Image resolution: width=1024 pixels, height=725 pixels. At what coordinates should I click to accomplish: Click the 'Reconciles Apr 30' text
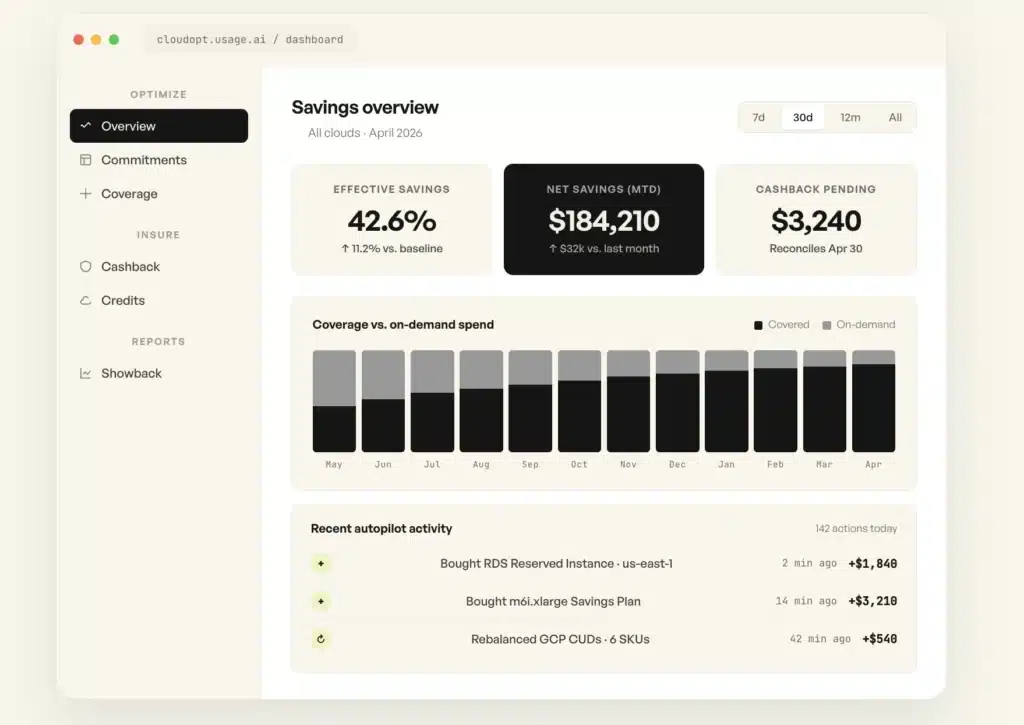816,249
